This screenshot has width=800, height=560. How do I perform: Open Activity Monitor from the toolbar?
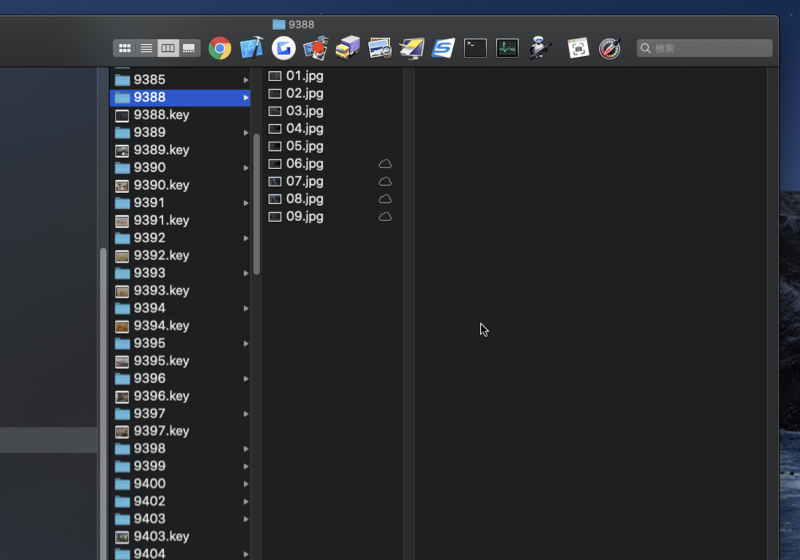click(x=507, y=48)
